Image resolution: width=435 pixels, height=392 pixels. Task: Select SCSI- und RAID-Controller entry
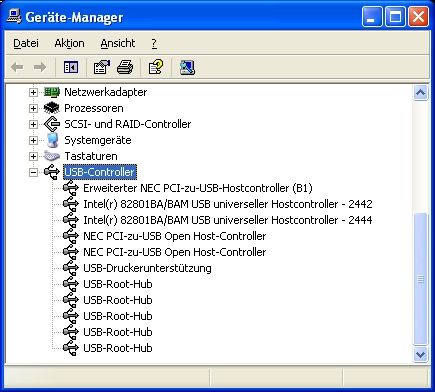[128, 124]
